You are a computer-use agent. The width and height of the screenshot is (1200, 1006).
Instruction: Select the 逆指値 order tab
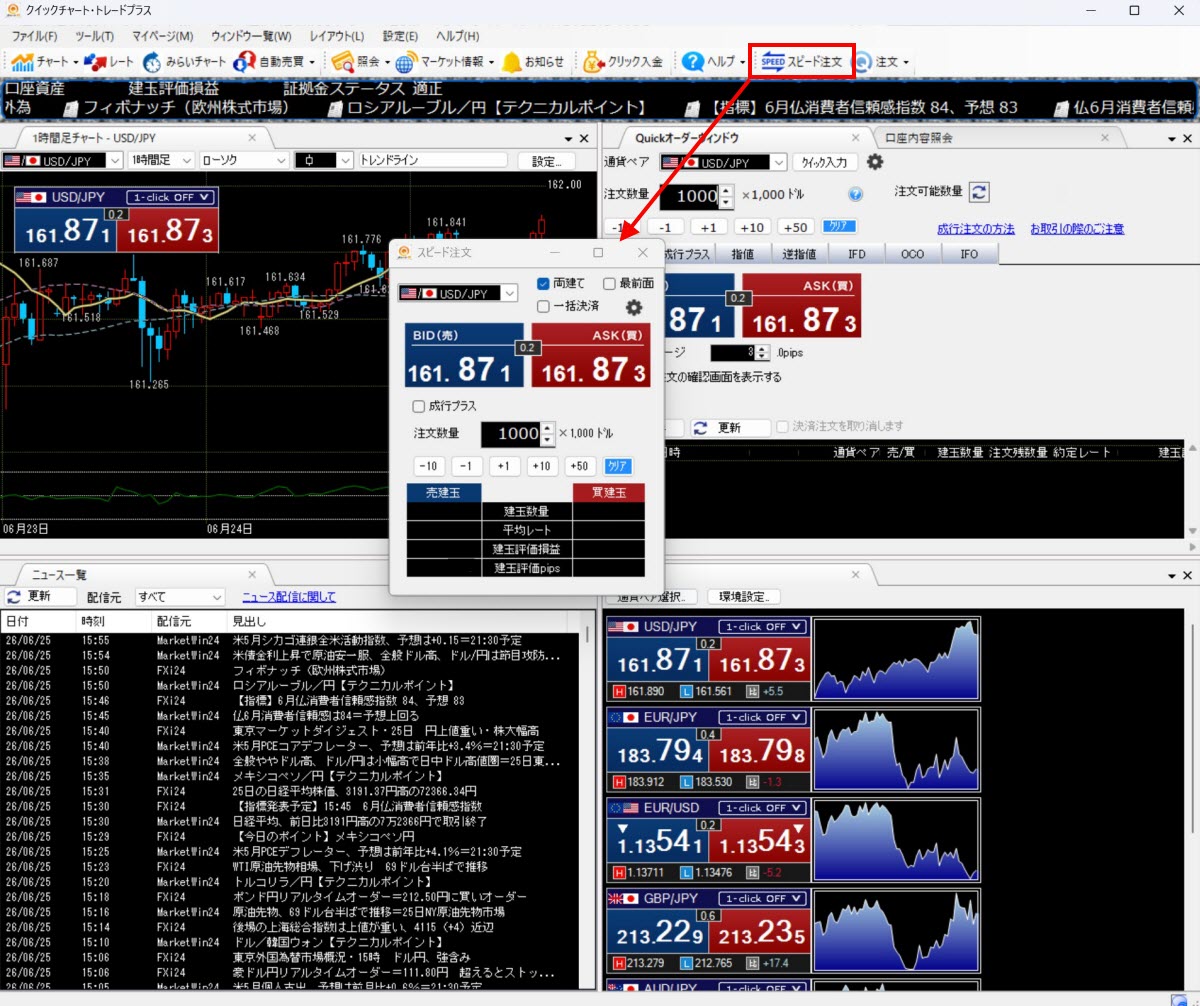point(799,254)
